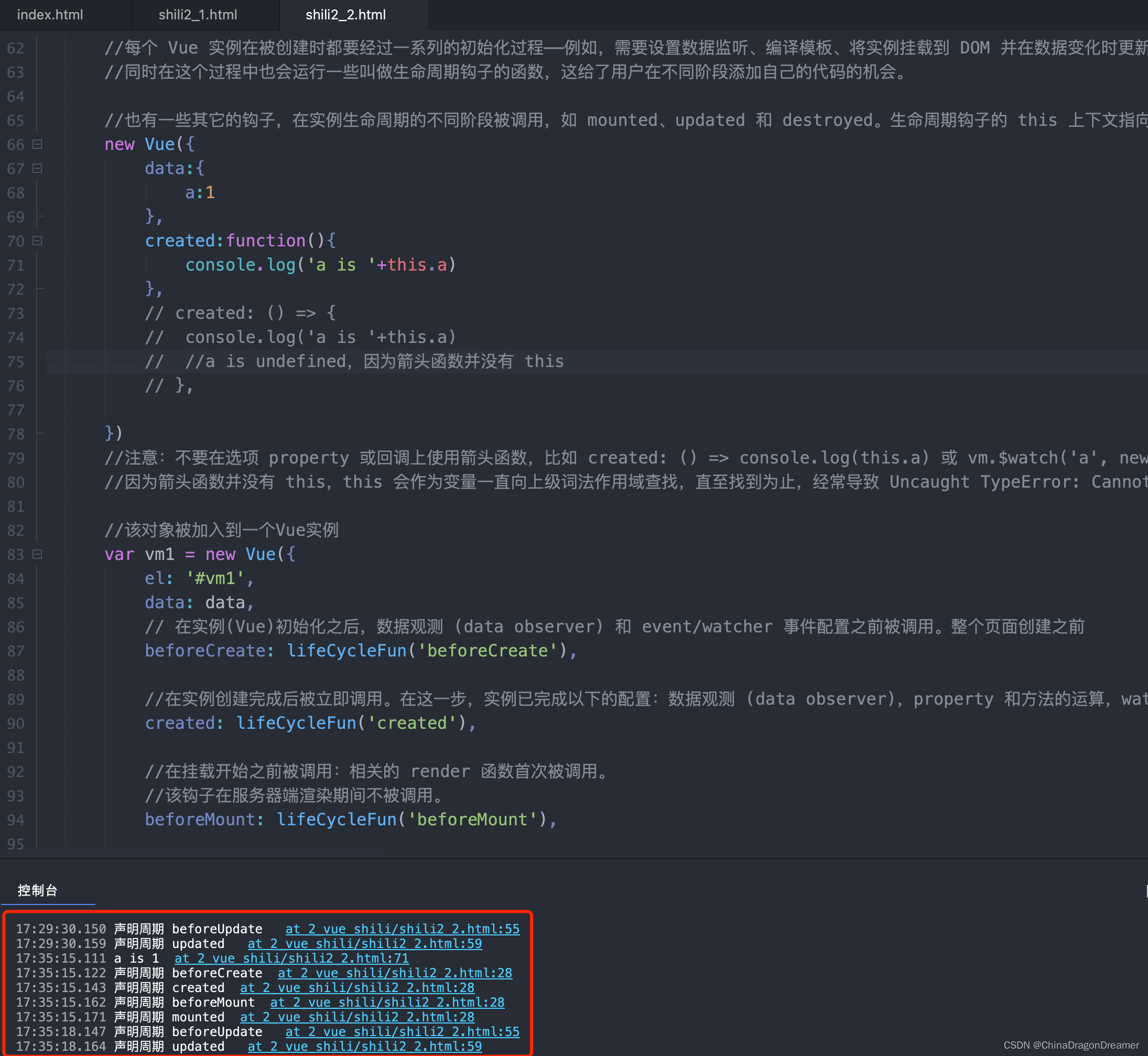Viewport: 1148px width, 1056px height.
Task: Click the beforeCreate: lifeCycleFun('beforeCreate') line
Action: [362, 651]
